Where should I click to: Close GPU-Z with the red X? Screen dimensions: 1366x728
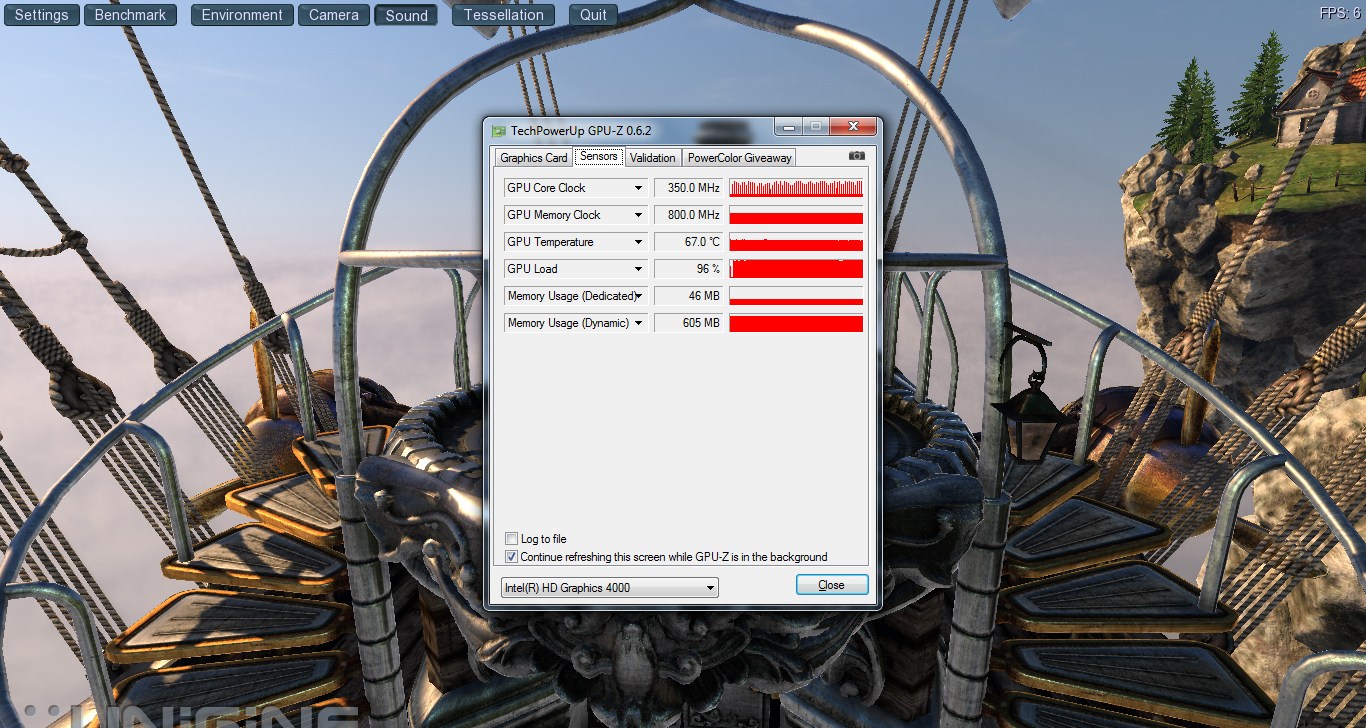pyautogui.click(x=854, y=126)
